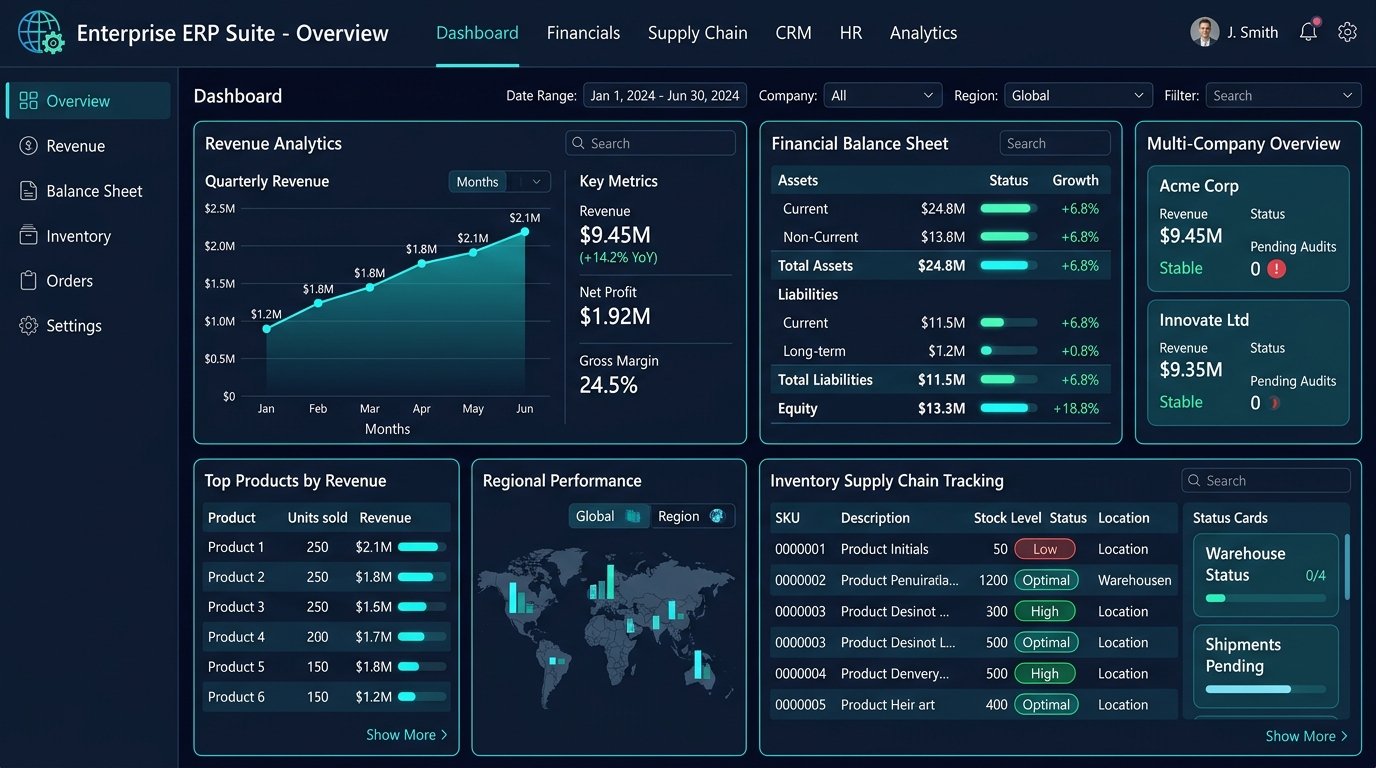
Task: Open the Supply Chain tab
Action: pyautogui.click(x=697, y=33)
